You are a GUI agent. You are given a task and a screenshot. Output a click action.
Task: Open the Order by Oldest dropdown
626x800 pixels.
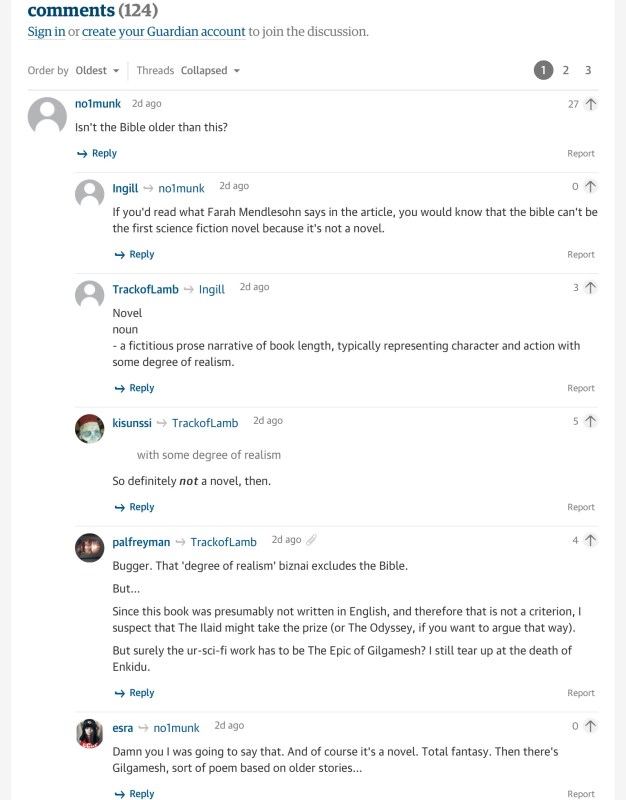pos(97,71)
